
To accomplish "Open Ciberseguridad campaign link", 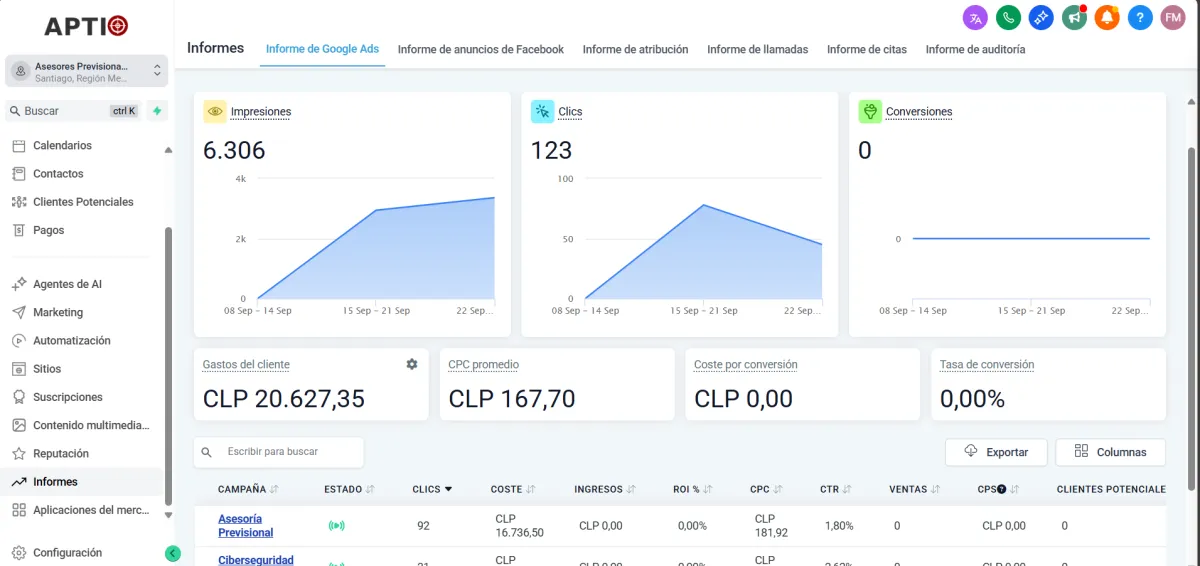I will click(x=256, y=560).
